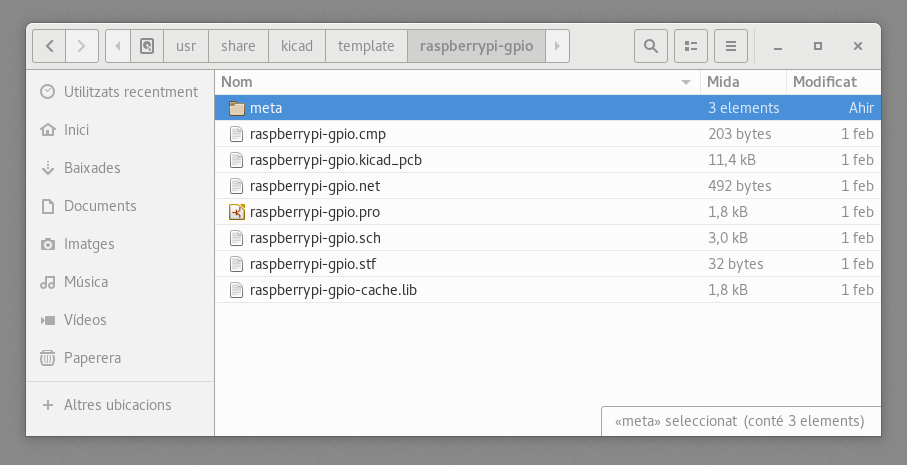Click the root filesystem disk icon
Screen dimensions: 907x465
pos(147,46)
